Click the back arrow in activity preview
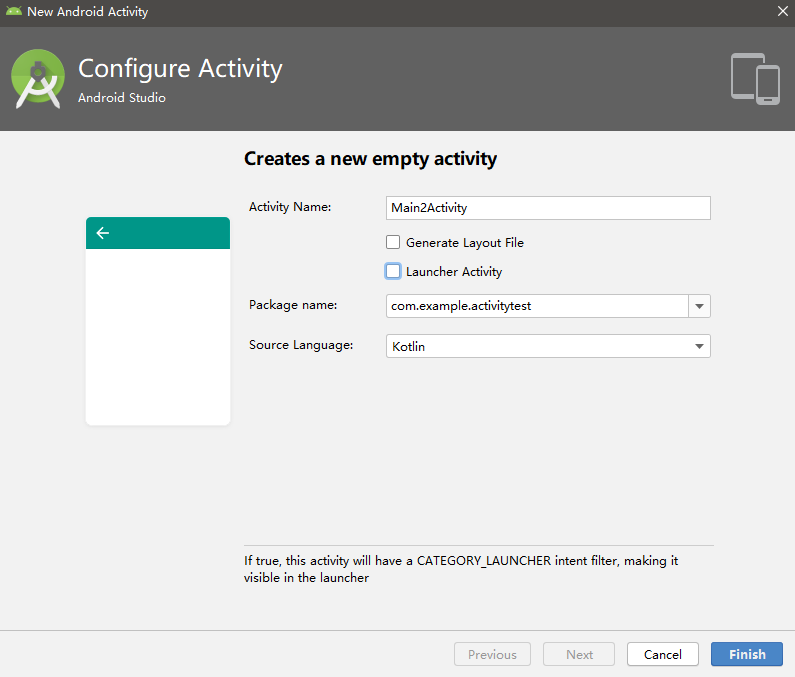This screenshot has width=795, height=677. point(102,233)
